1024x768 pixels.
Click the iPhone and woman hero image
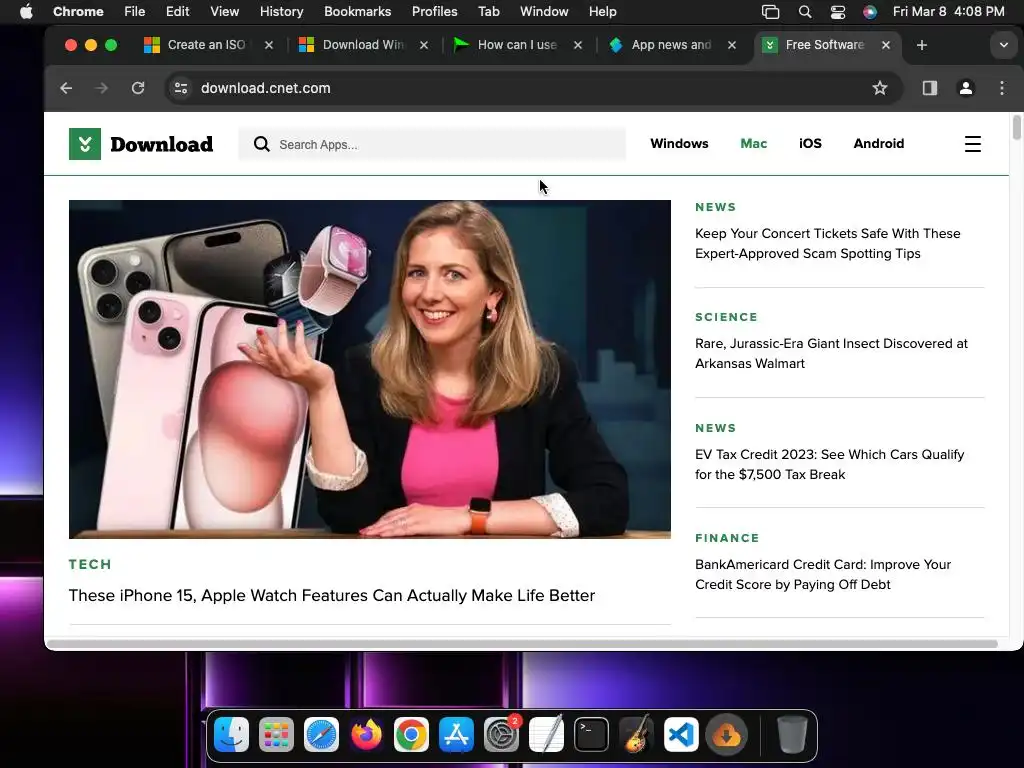coord(370,370)
